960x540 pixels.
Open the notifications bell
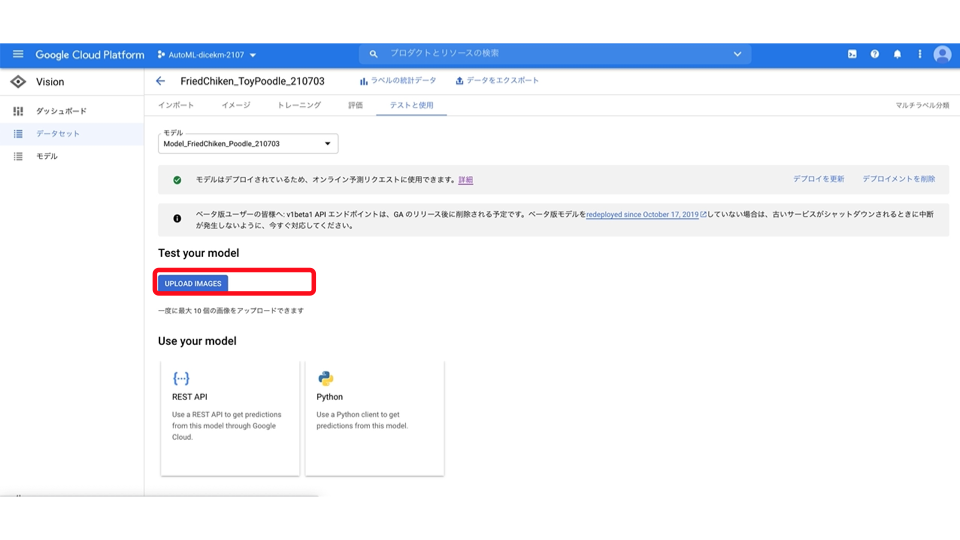click(x=898, y=54)
